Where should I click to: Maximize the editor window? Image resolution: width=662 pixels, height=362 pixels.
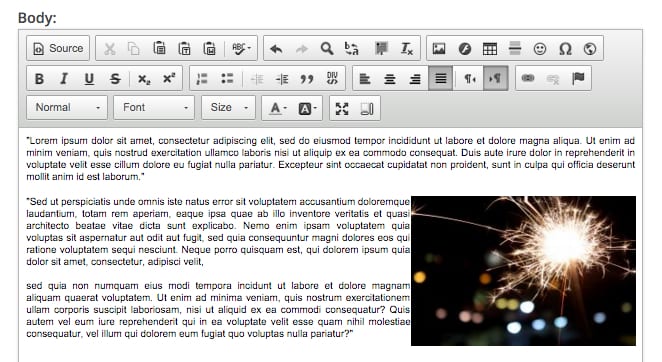point(342,109)
